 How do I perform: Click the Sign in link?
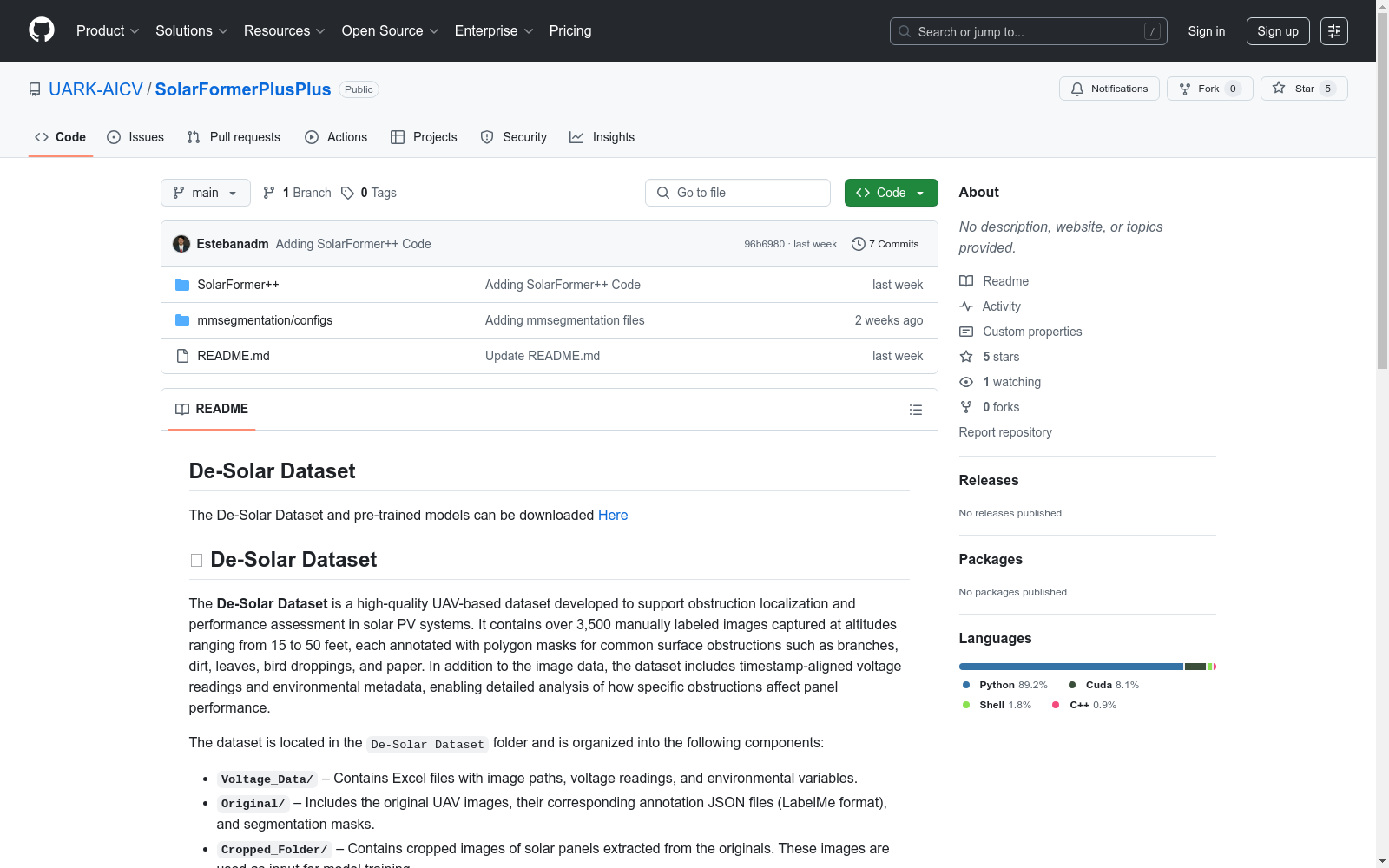point(1207,31)
